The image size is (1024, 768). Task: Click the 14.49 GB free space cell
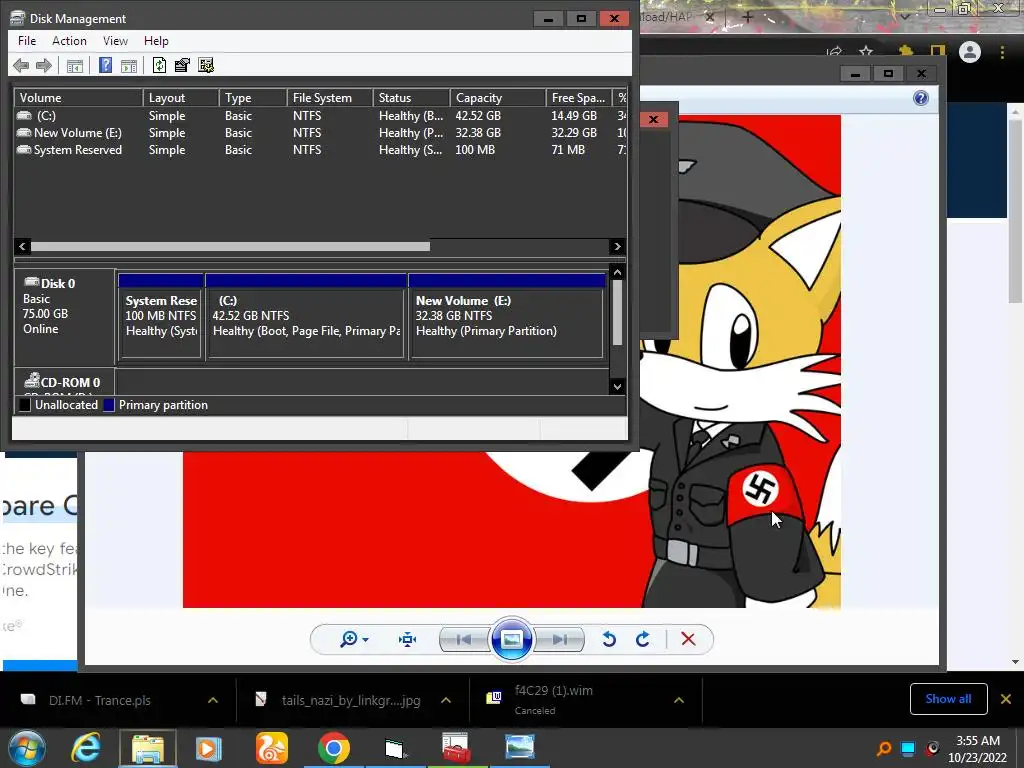(x=574, y=116)
